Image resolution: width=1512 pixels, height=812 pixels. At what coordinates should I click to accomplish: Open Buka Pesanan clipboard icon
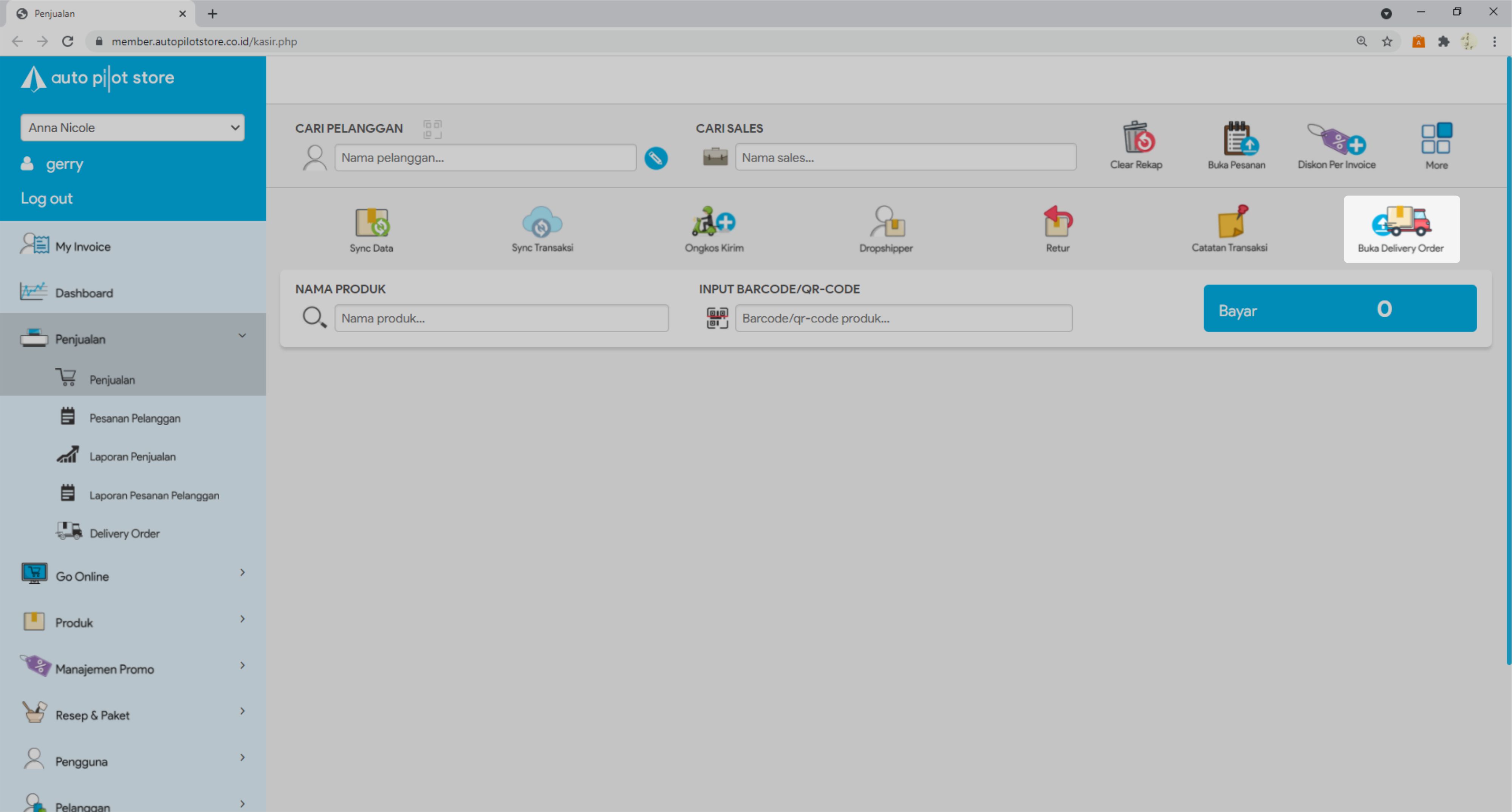click(1236, 139)
